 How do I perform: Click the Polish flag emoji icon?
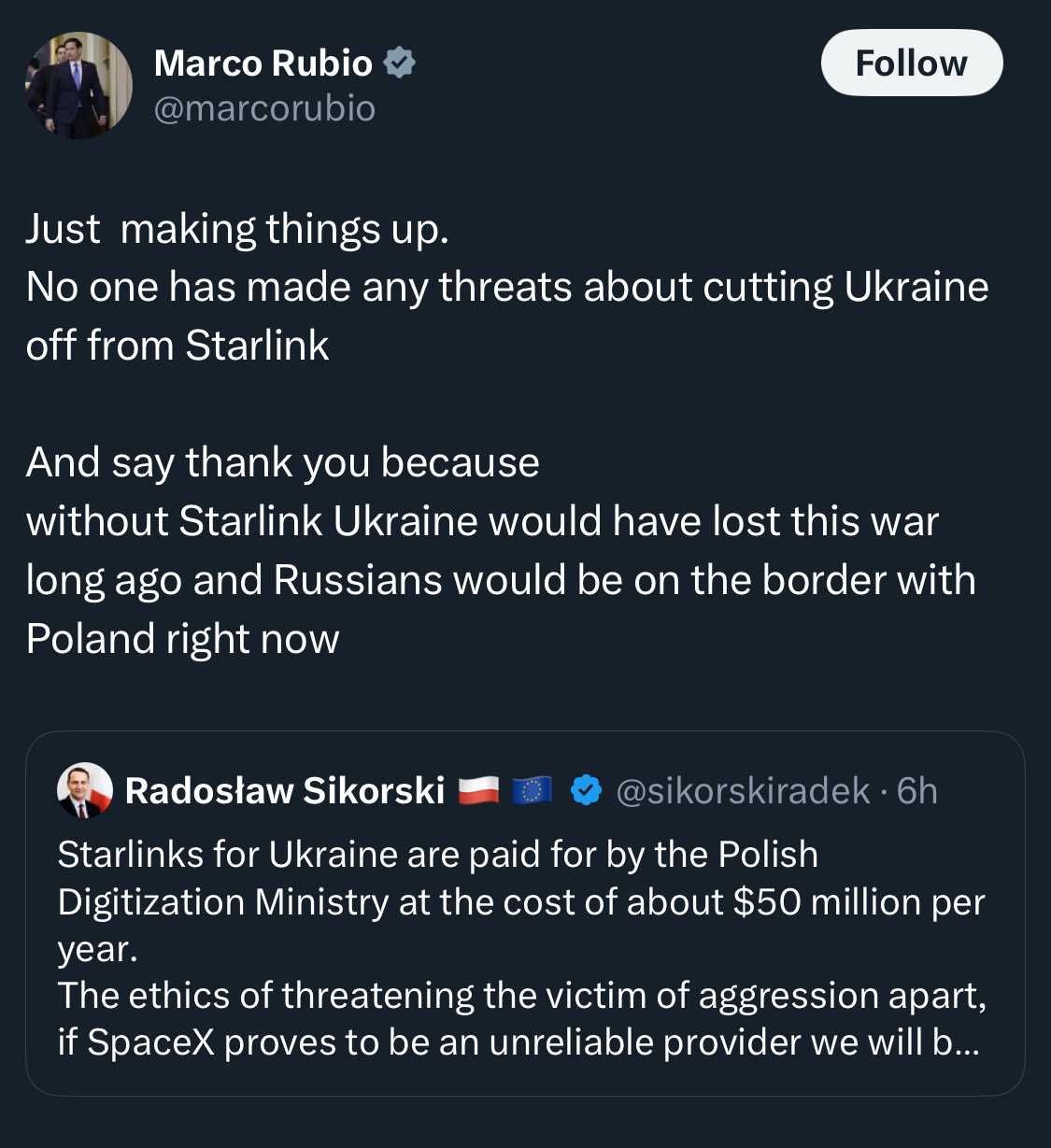pos(479,791)
